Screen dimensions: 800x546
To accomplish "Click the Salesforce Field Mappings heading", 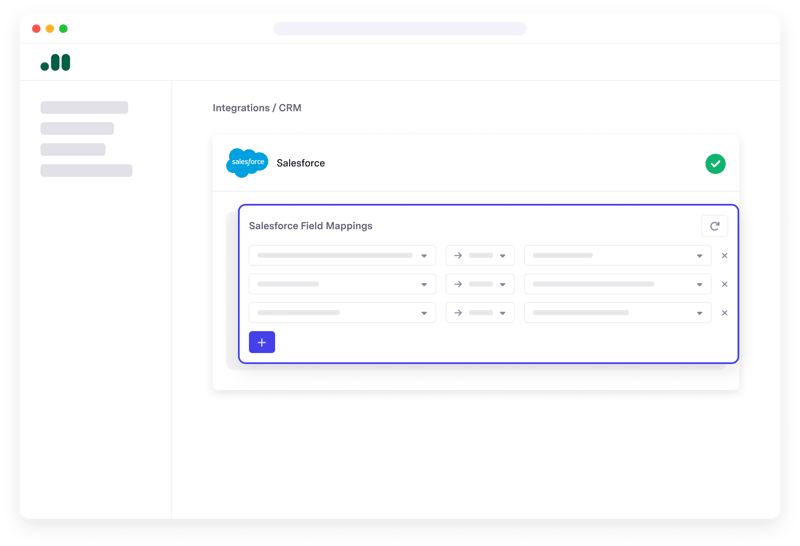I will click(x=310, y=226).
